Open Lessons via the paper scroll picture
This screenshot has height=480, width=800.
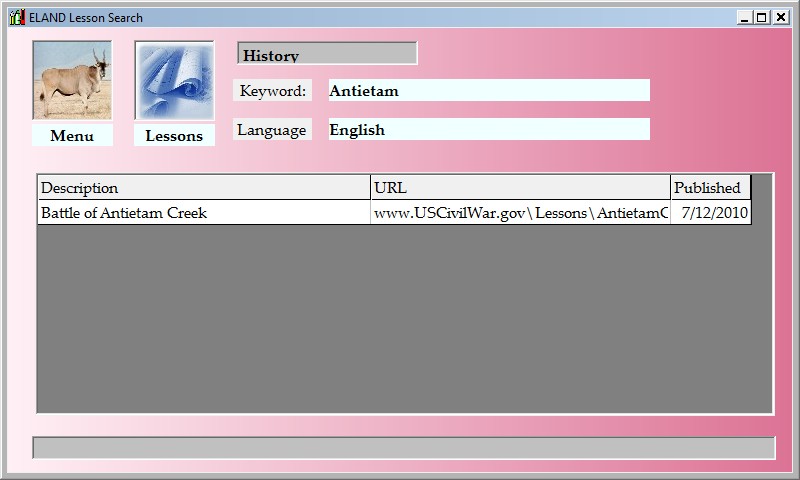coord(174,80)
